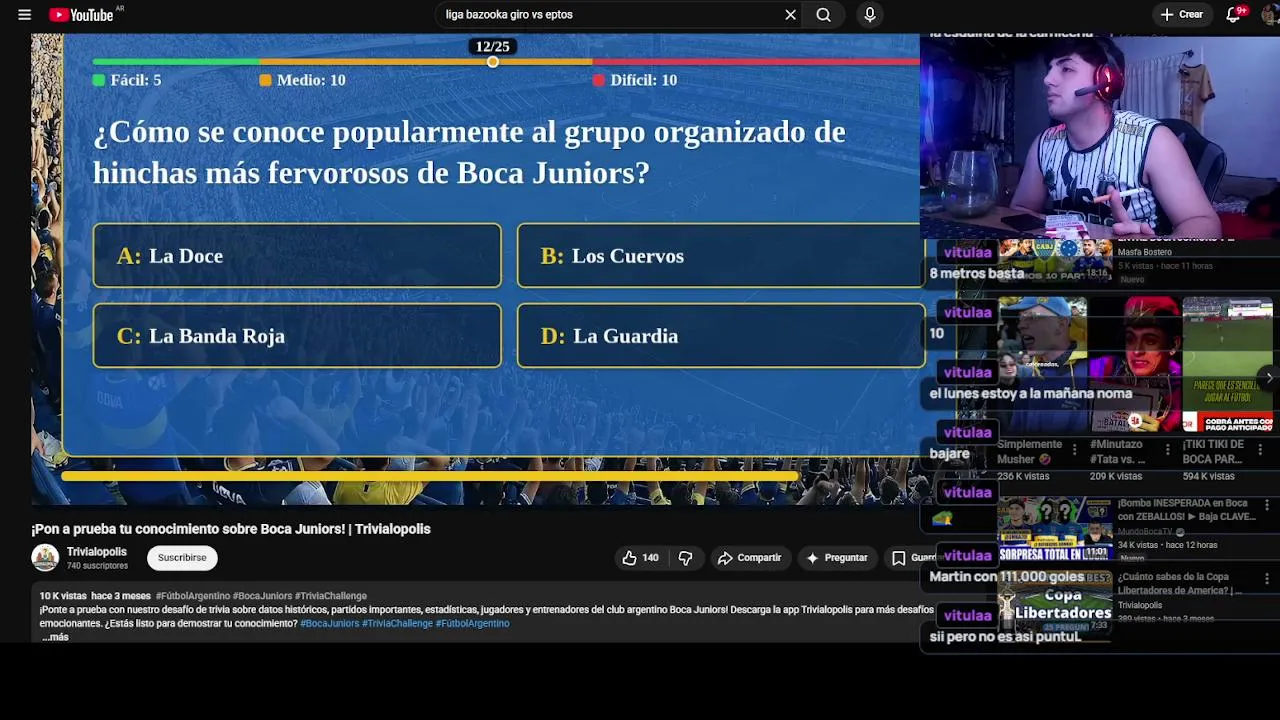Click the Suscribirse button
Image resolution: width=1280 pixels, height=720 pixels.
click(182, 558)
